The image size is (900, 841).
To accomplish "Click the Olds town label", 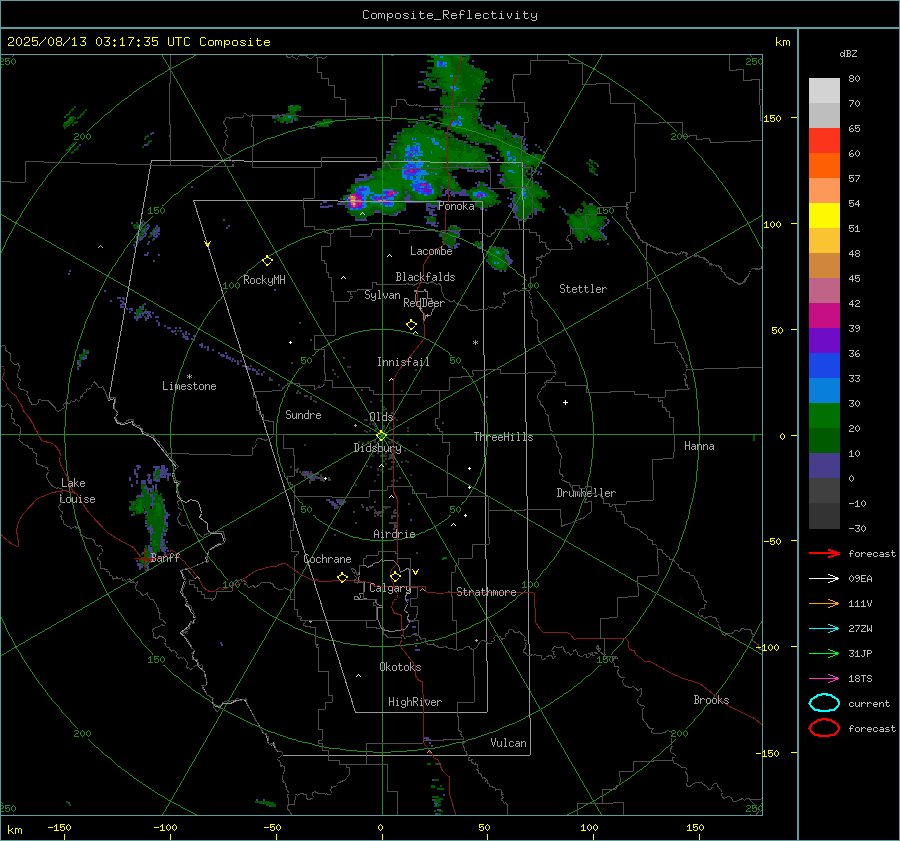I will (x=381, y=417).
